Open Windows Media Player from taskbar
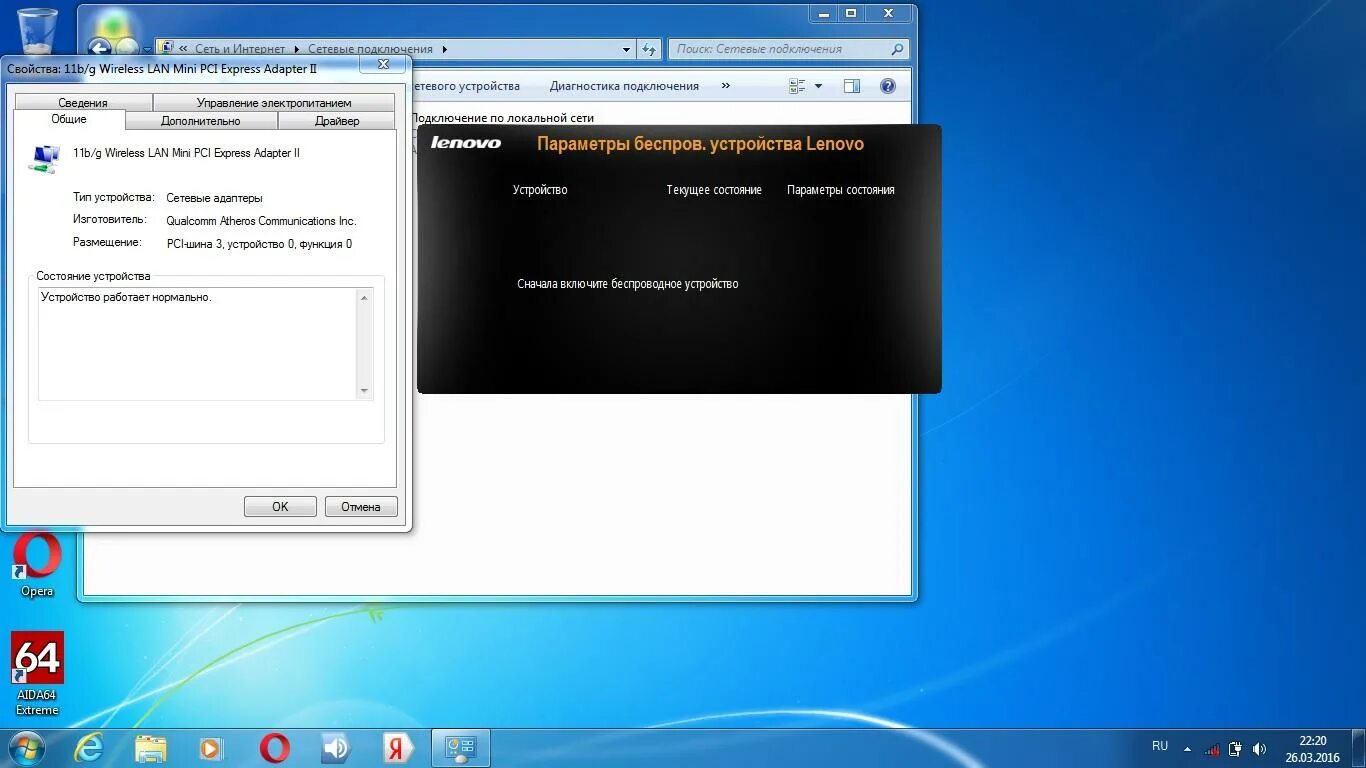 (211, 748)
